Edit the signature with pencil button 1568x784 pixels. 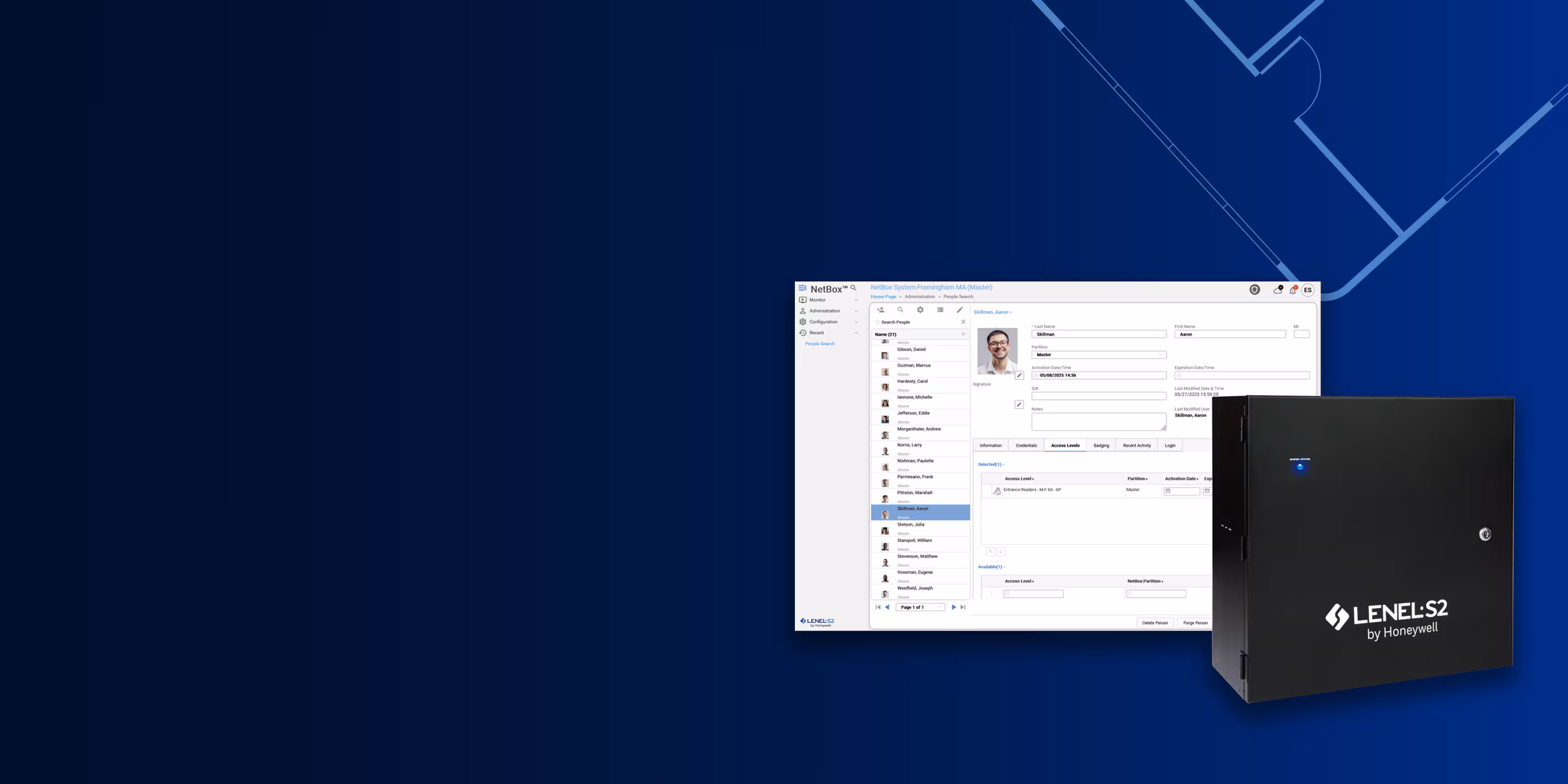(1019, 404)
